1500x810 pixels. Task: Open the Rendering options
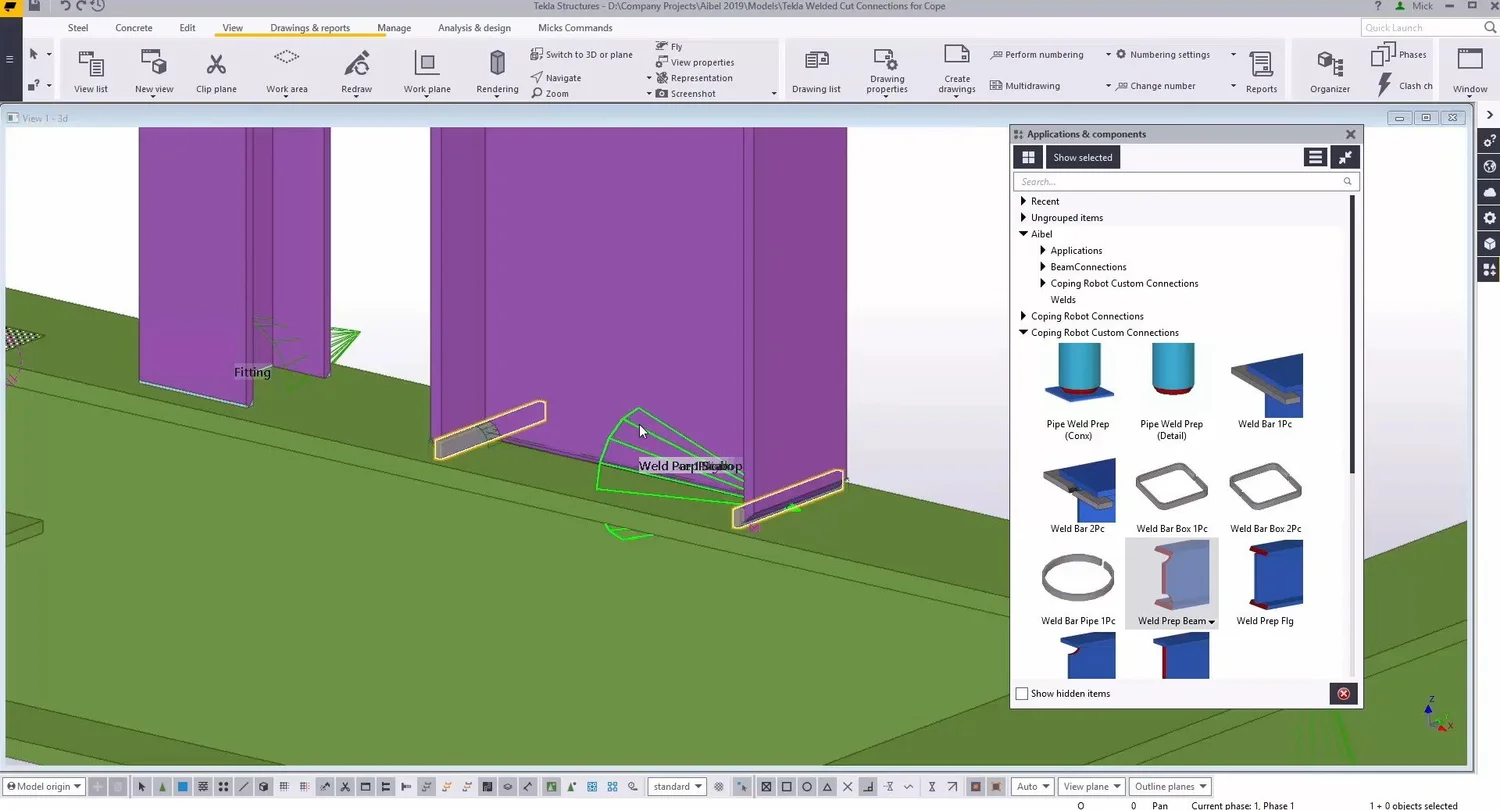[x=497, y=70]
